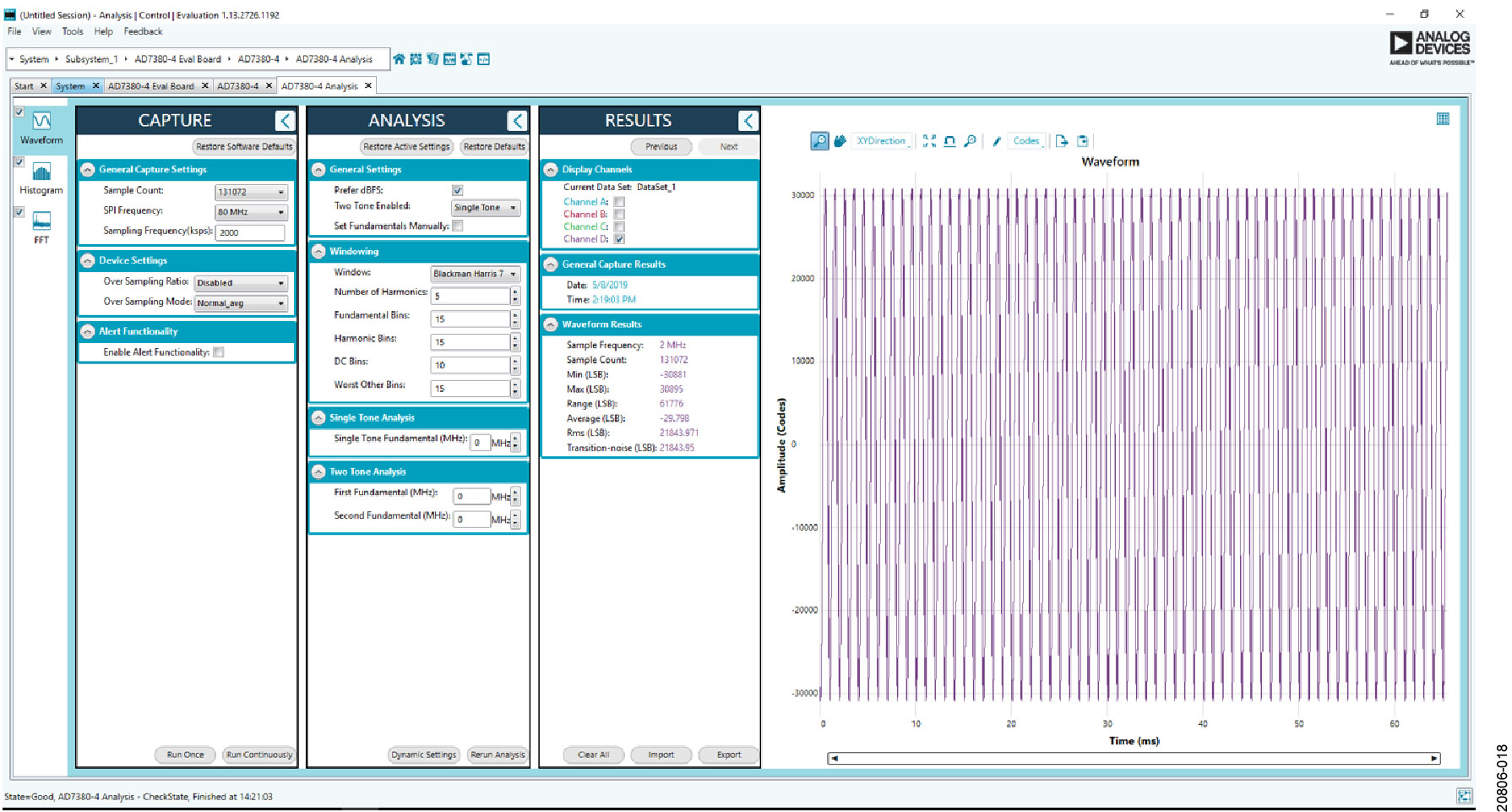The height and width of the screenshot is (812, 1512).
Task: Expand the Over Sampling Ratio dropdown
Action: (x=241, y=283)
